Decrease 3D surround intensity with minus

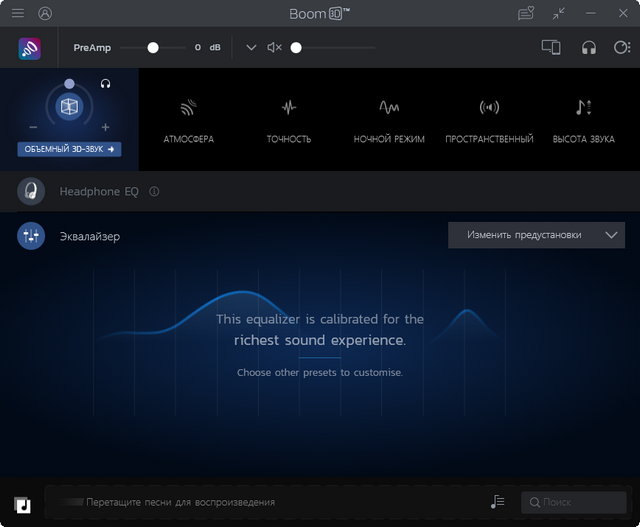(33, 127)
